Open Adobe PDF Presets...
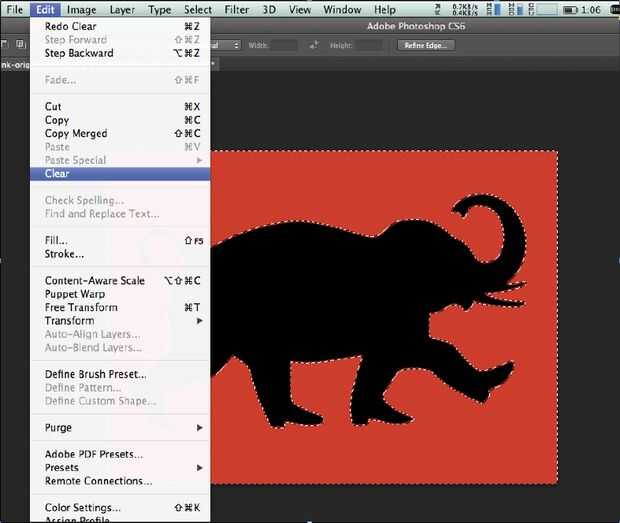 coord(120,455)
